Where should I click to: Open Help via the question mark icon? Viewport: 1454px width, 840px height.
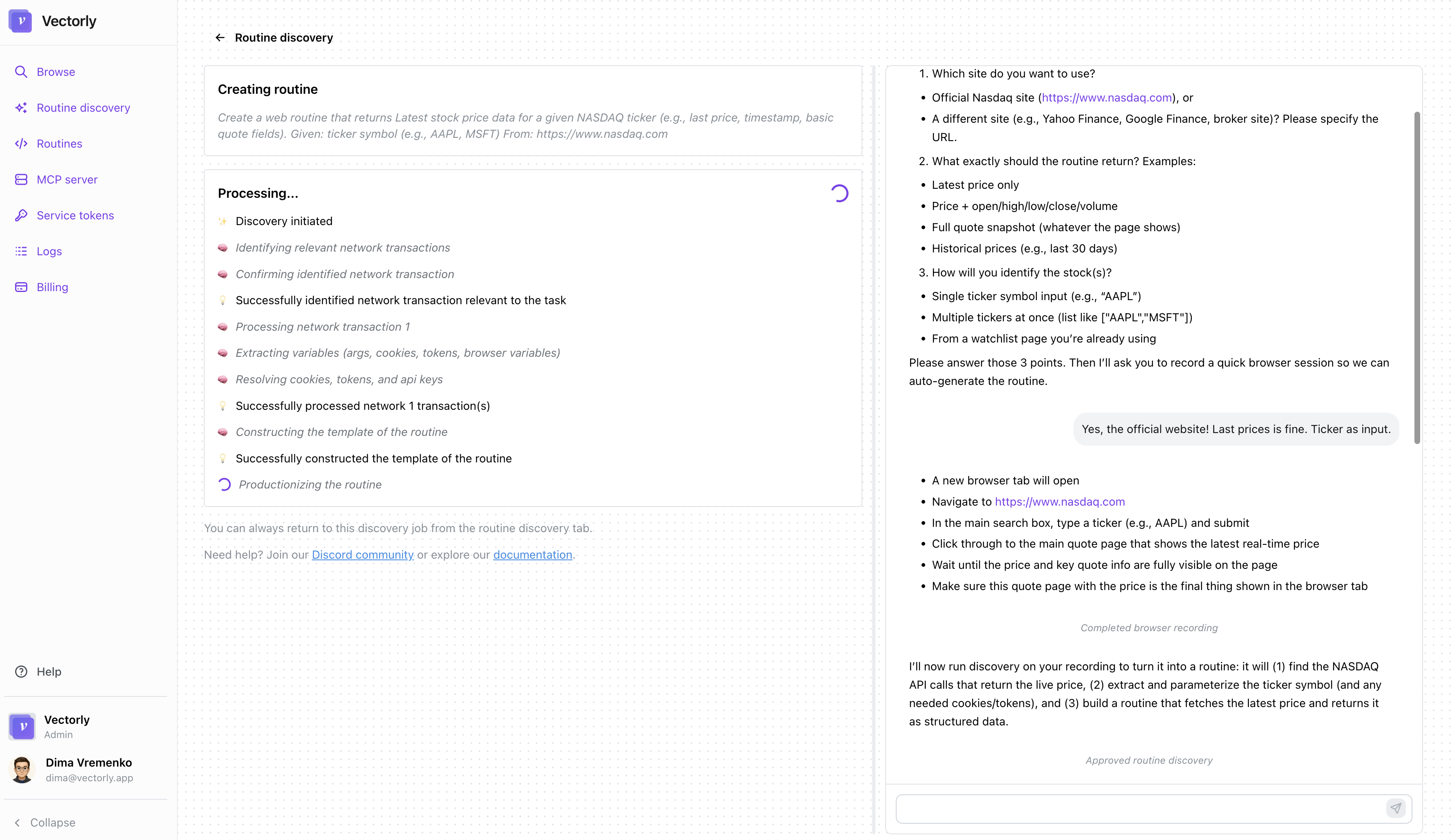tap(21, 672)
